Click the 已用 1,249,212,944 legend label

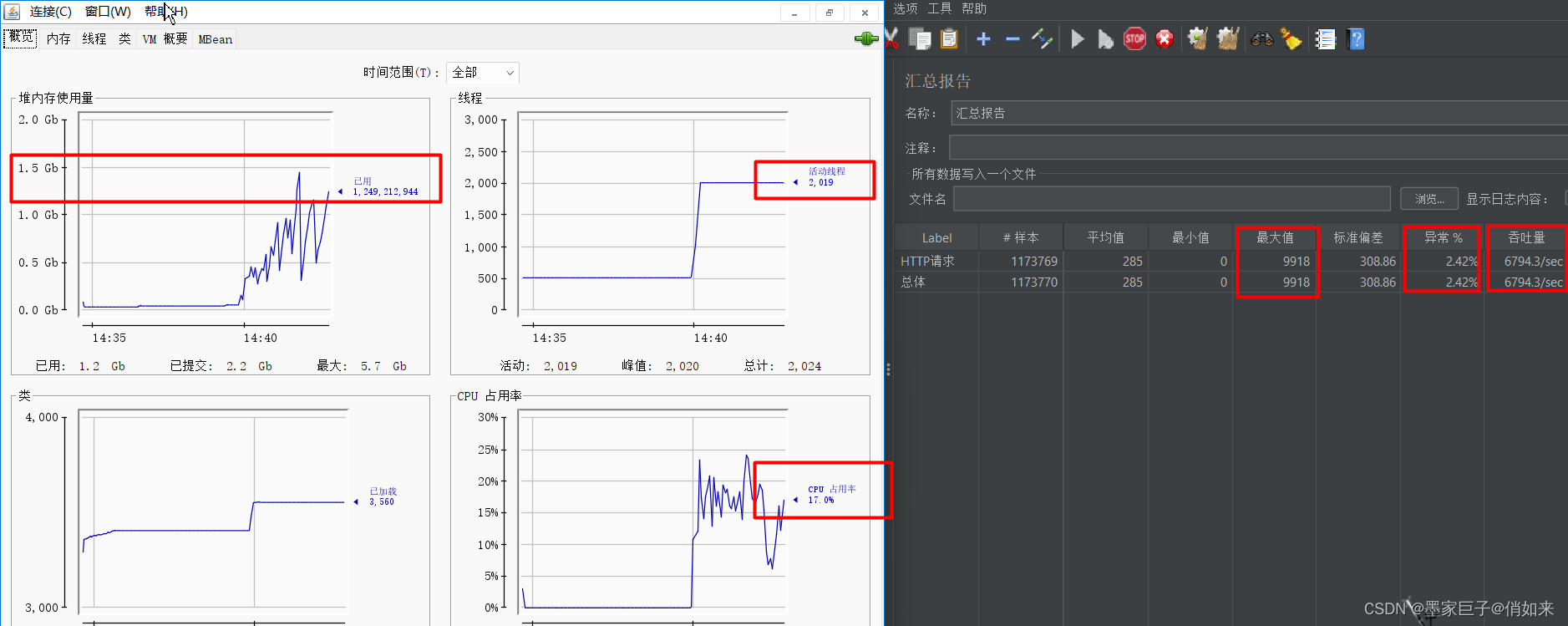pyautogui.click(x=385, y=186)
